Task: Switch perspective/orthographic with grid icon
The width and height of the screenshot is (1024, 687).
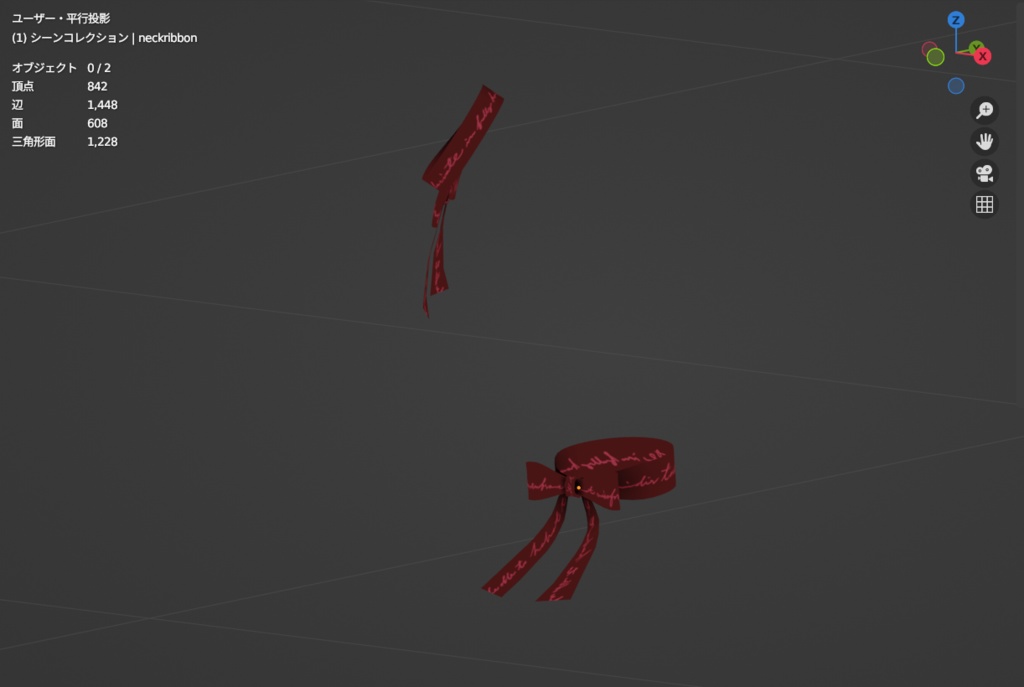Action: [x=984, y=204]
